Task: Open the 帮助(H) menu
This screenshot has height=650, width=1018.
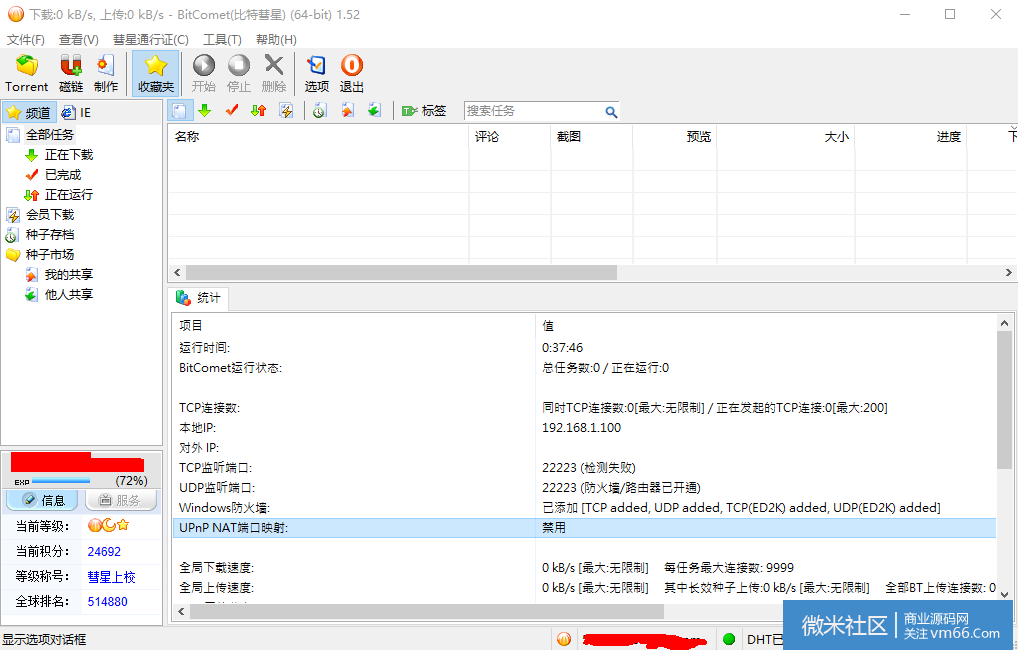Action: (276, 40)
